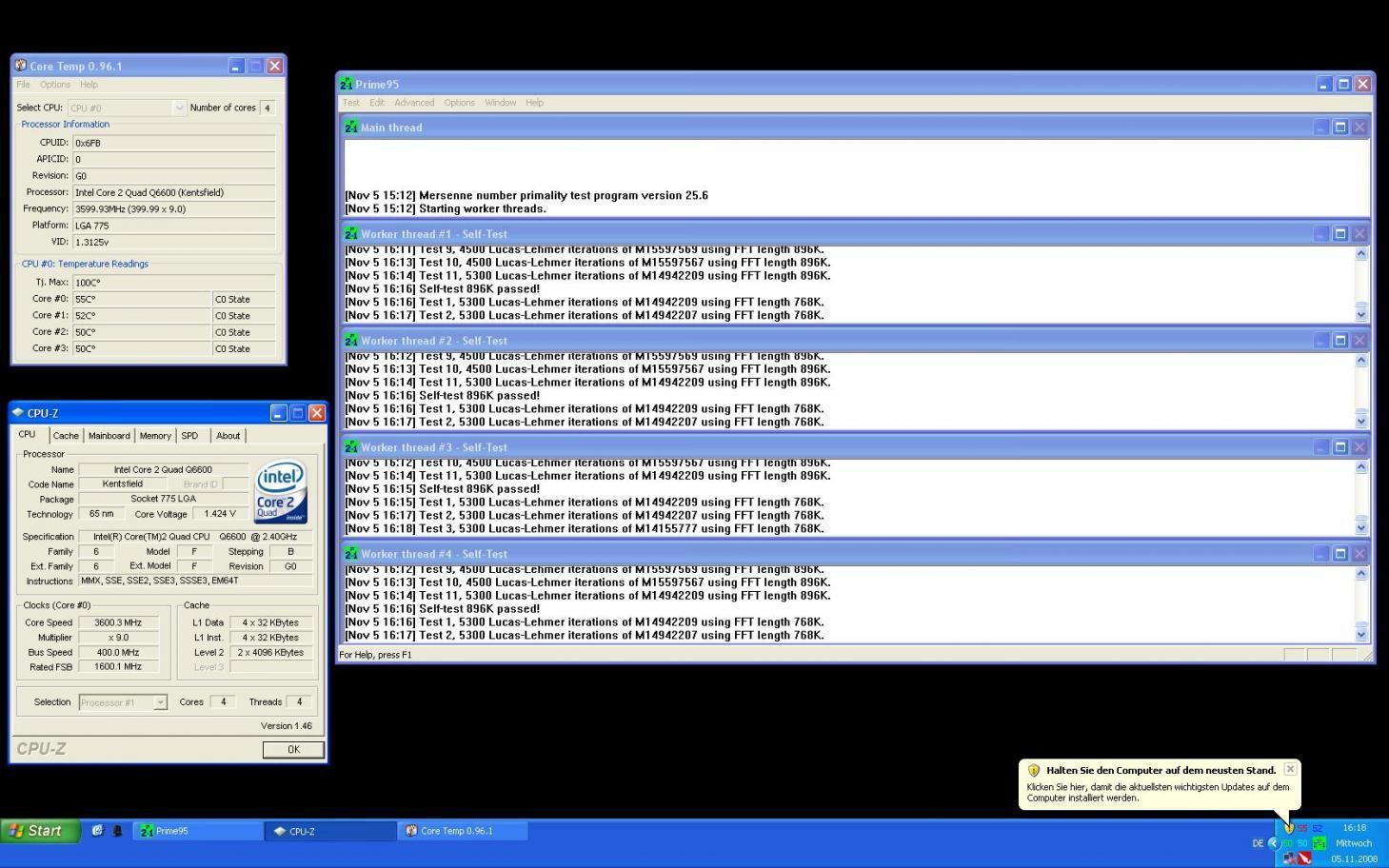
Task: Click the yellow security shield tray icon
Action: tap(1289, 828)
